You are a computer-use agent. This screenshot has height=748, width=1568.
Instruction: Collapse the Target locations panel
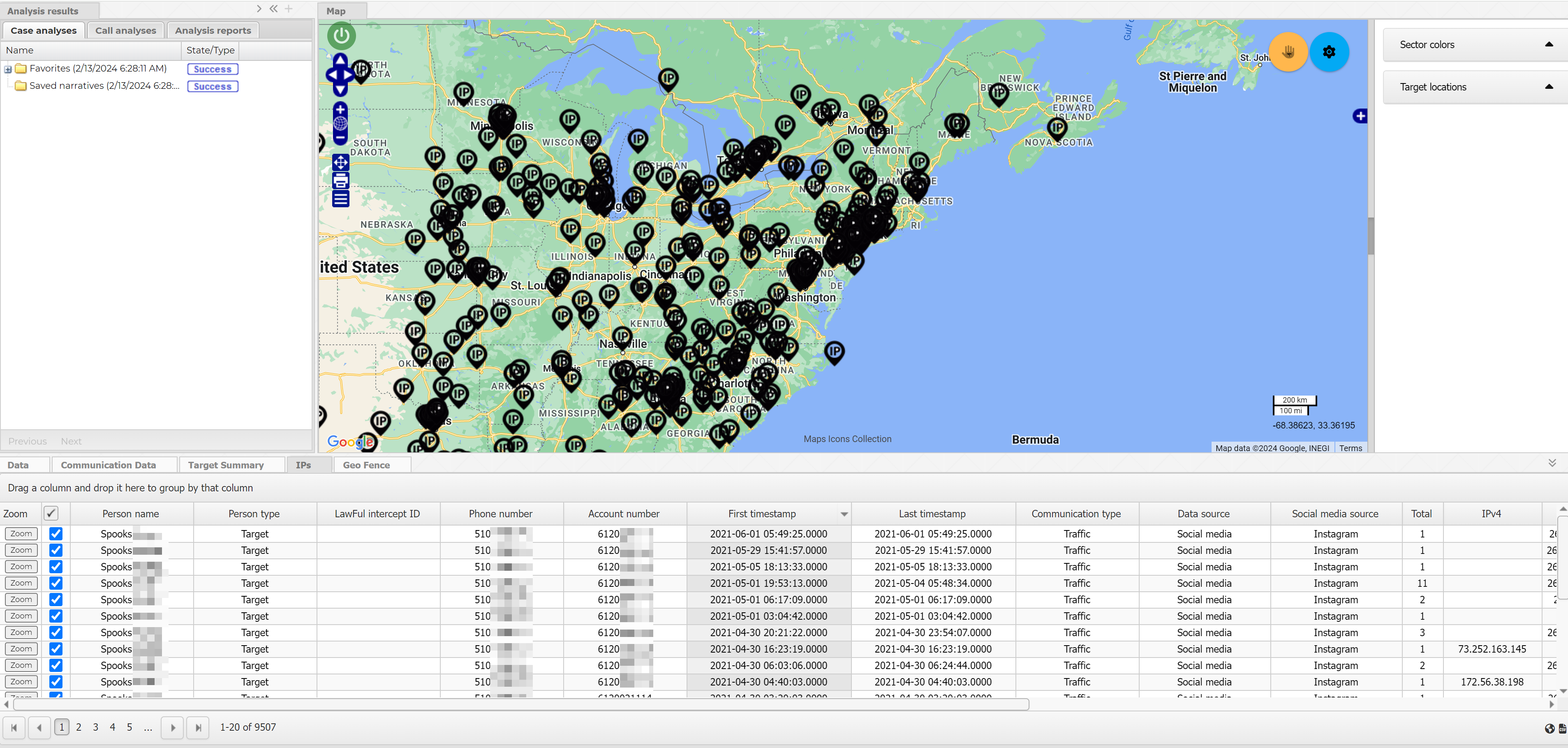(x=1549, y=87)
